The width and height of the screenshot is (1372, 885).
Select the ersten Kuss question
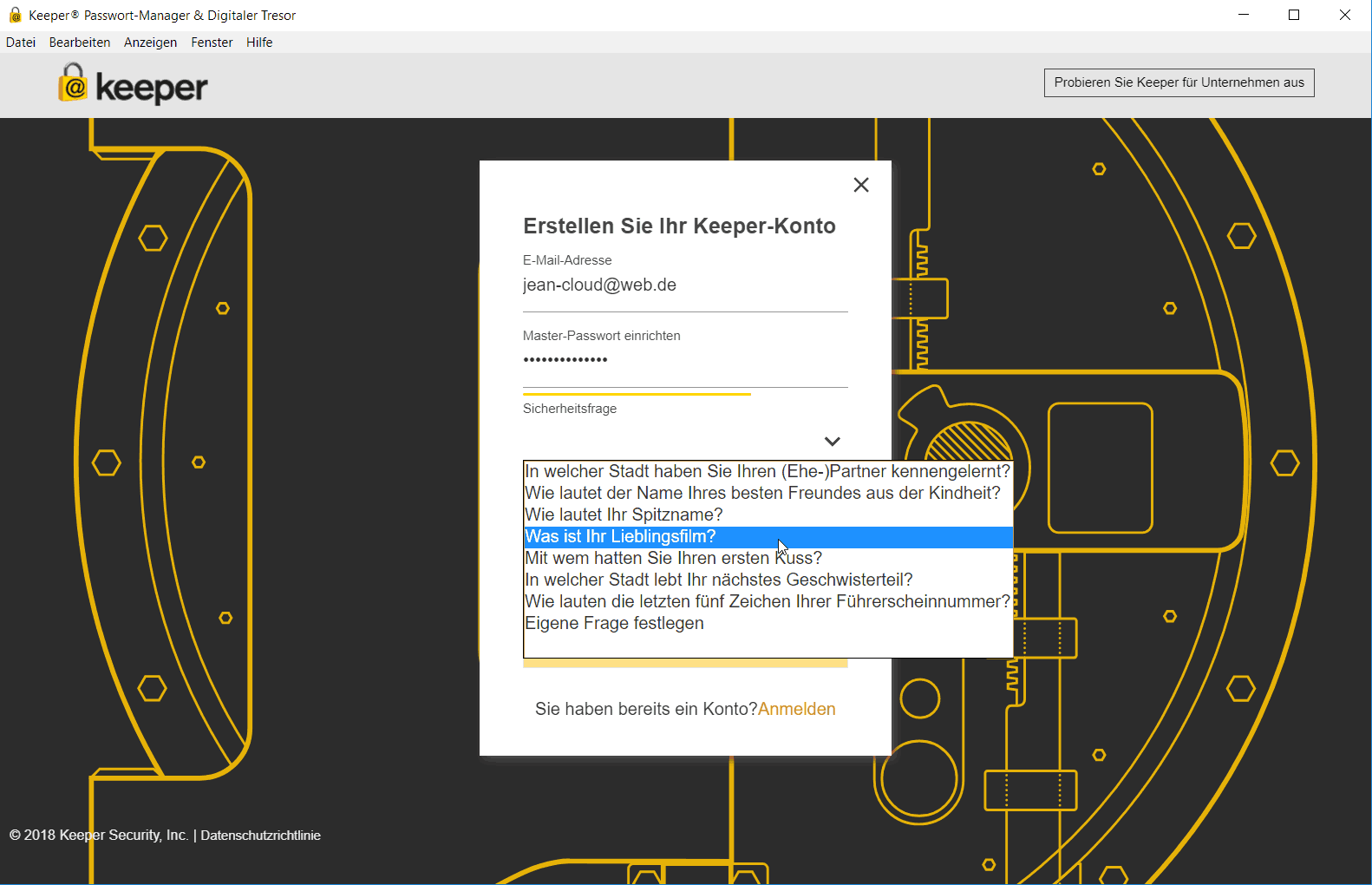click(x=768, y=558)
